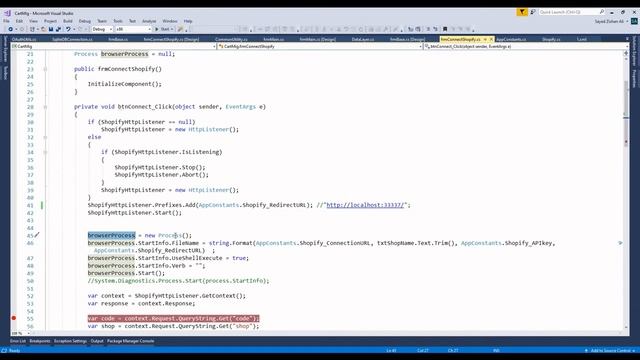Open the Analyze menu
Image resolution: width=640 pixels, height=360 pixels.
(149, 21)
